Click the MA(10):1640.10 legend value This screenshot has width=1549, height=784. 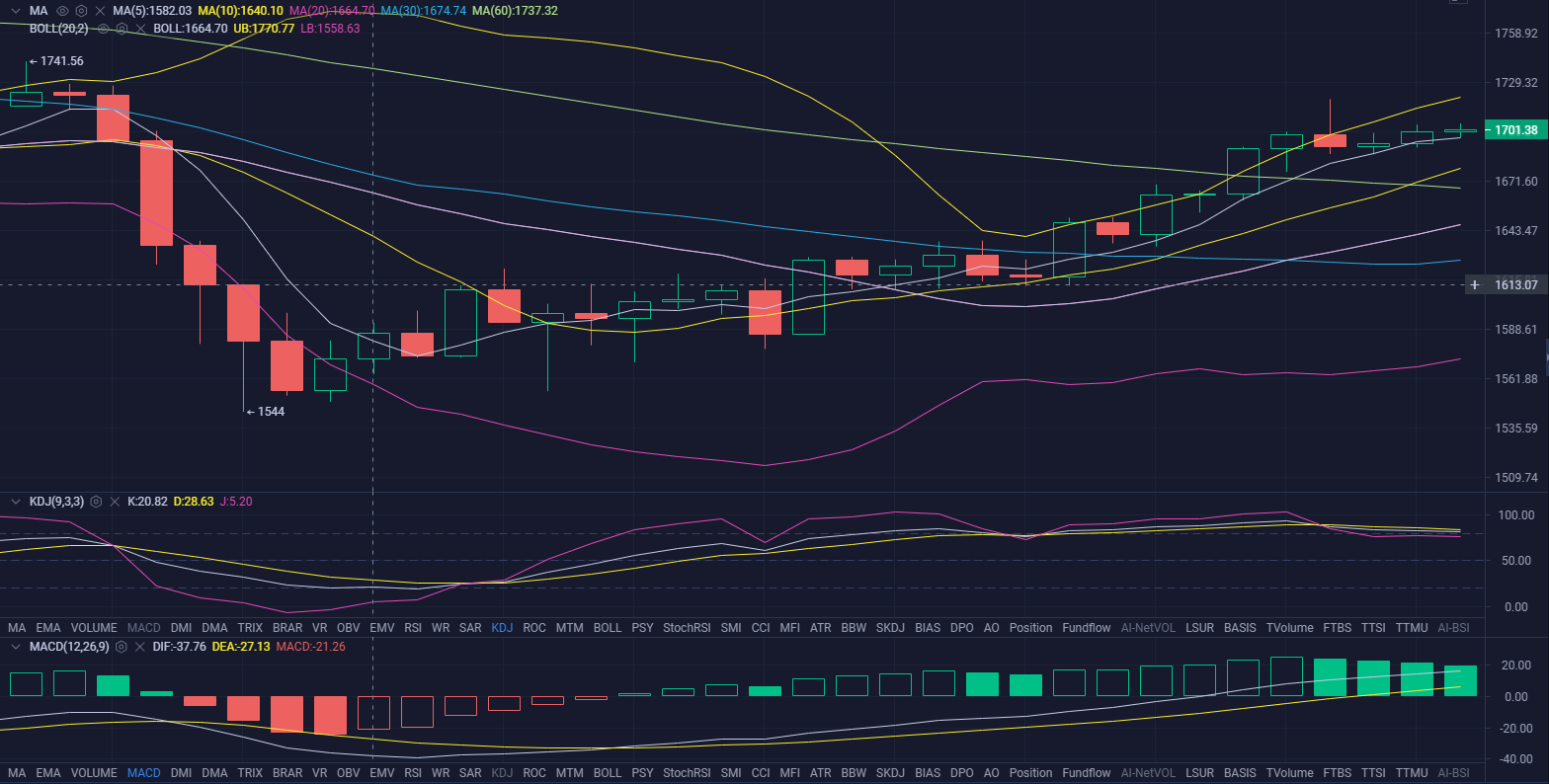pyautogui.click(x=241, y=11)
